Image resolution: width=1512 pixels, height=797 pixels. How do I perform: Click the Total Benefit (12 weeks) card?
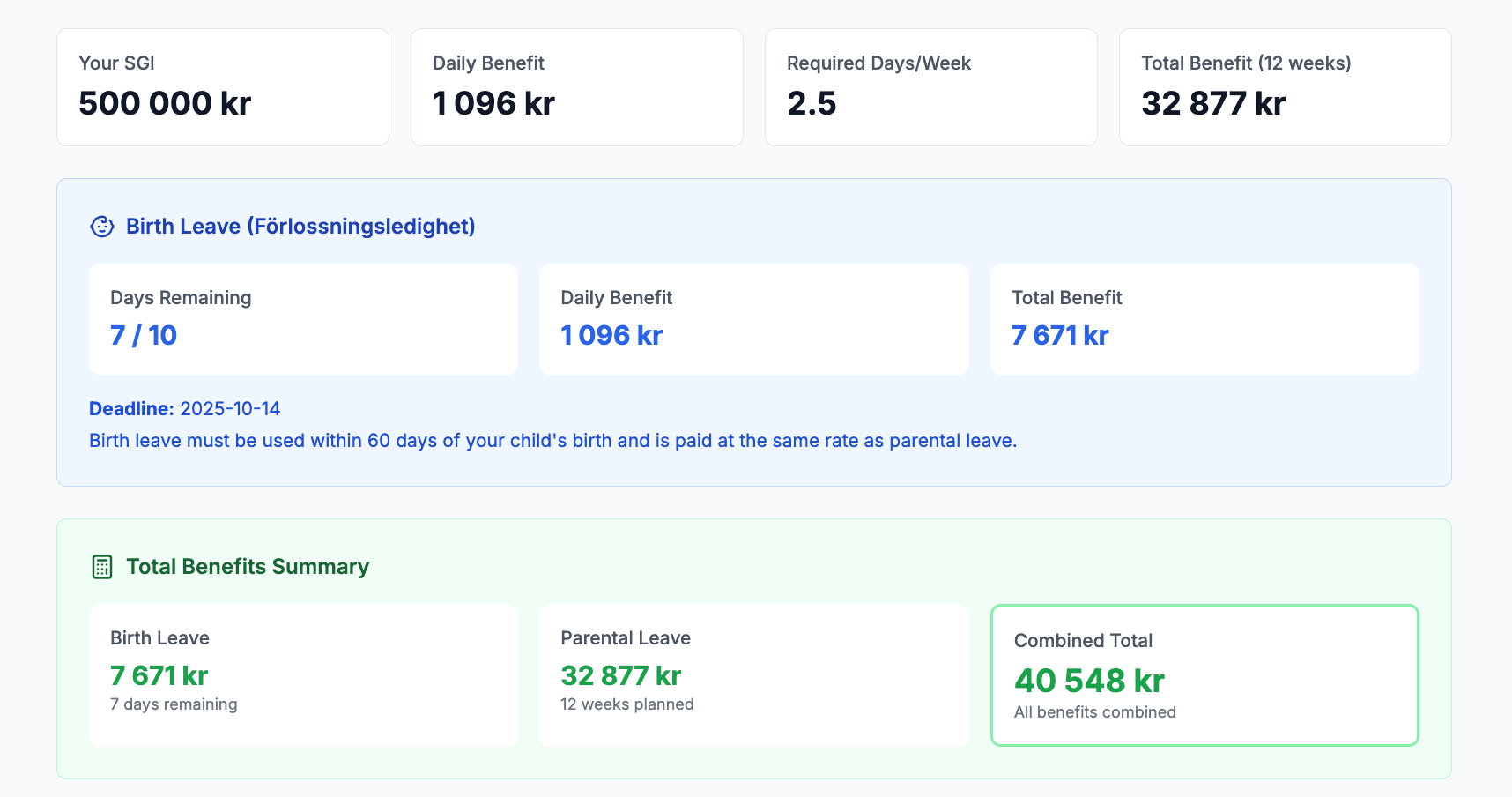tap(1286, 87)
